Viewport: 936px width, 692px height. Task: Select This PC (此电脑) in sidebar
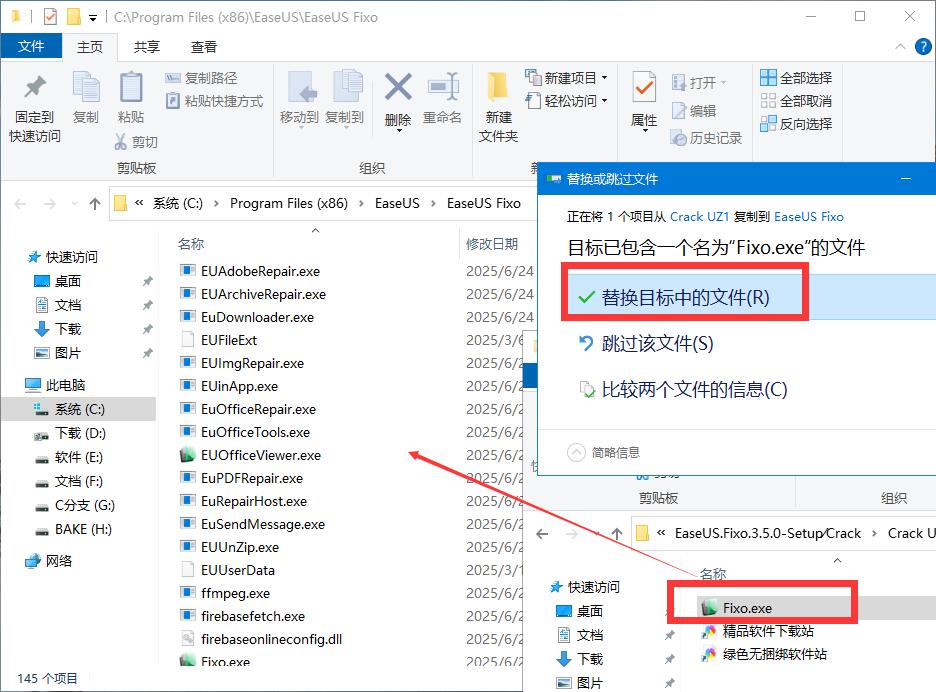56,385
